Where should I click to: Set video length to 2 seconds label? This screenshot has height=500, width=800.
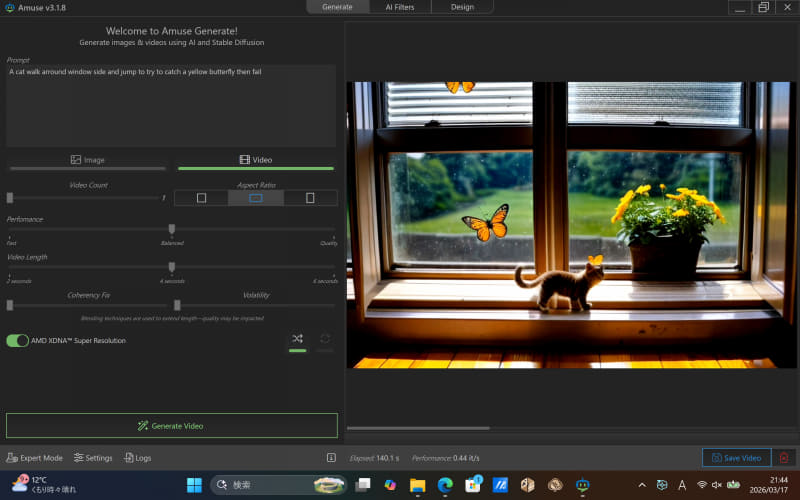pyautogui.click(x=19, y=281)
